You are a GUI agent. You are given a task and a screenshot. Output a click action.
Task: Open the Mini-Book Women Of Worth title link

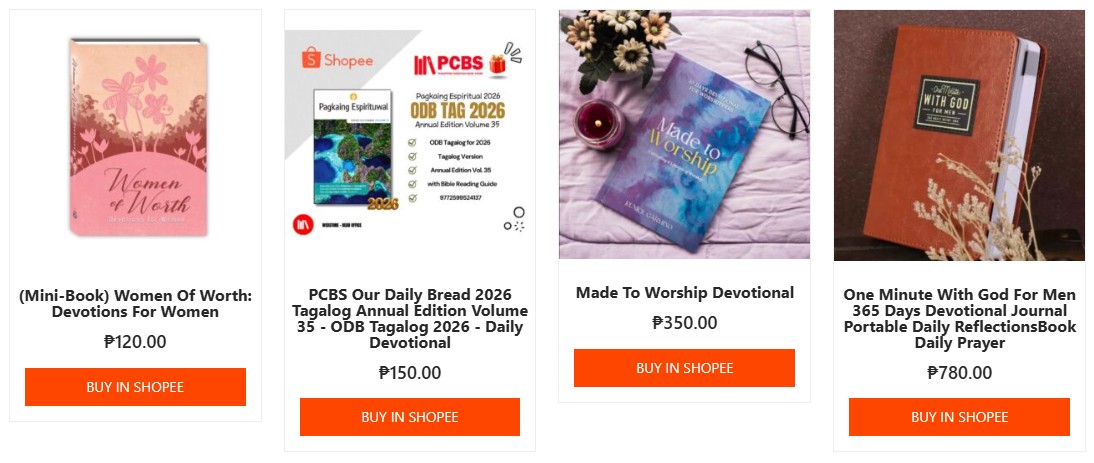[135, 303]
